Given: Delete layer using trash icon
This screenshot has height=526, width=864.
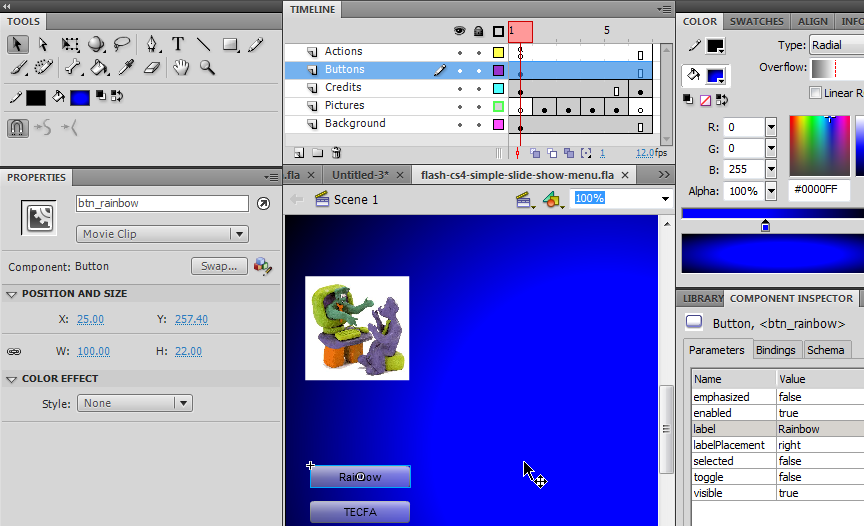Looking at the screenshot, I should tap(336, 153).
